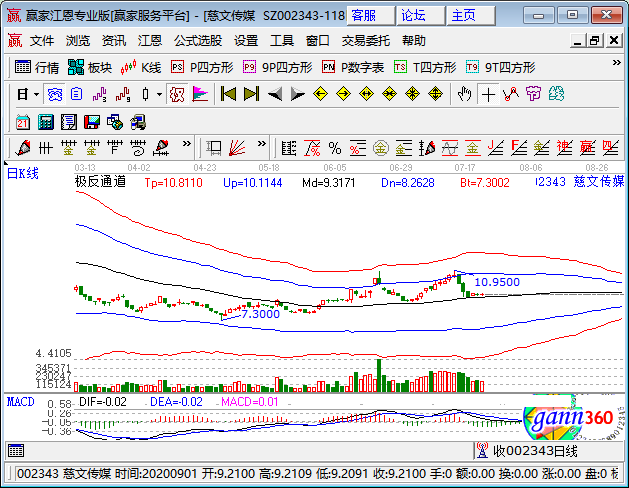The width and height of the screenshot is (629, 488).
Task: Click the signal tower status icon
Action: [482, 450]
